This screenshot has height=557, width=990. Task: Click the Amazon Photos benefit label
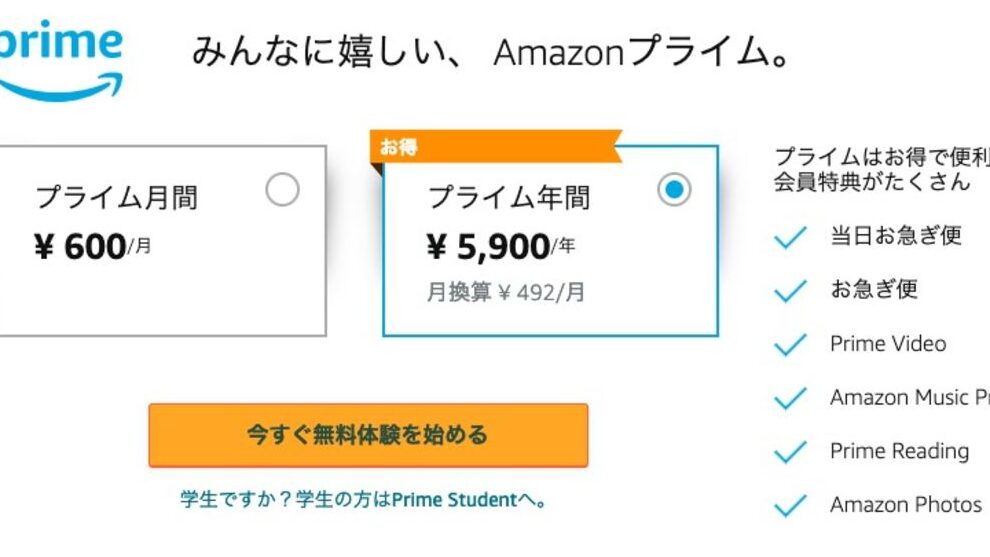pos(906,505)
